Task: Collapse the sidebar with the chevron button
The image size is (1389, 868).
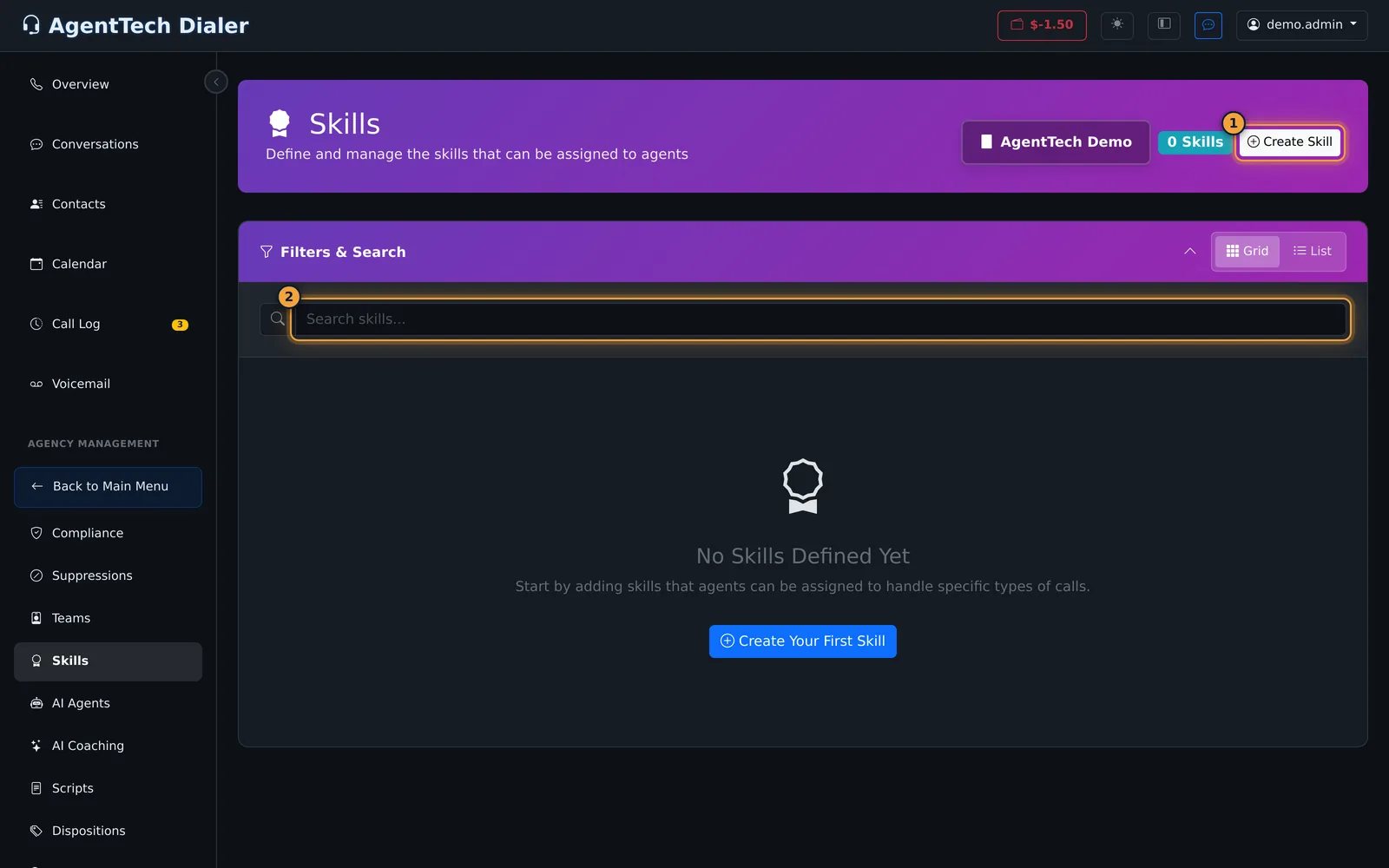Action: 216,82
